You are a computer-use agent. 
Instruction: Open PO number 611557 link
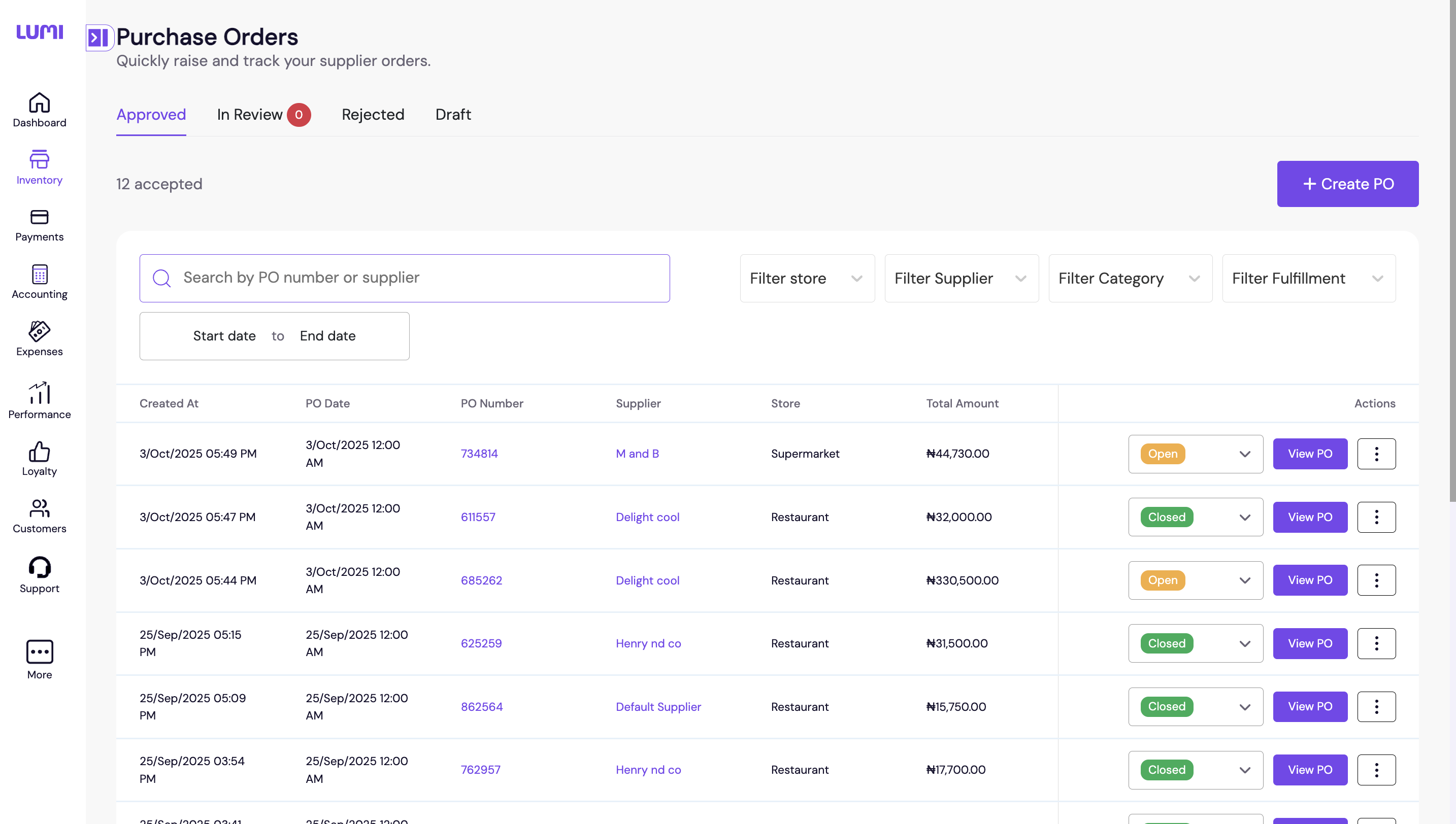[477, 517]
